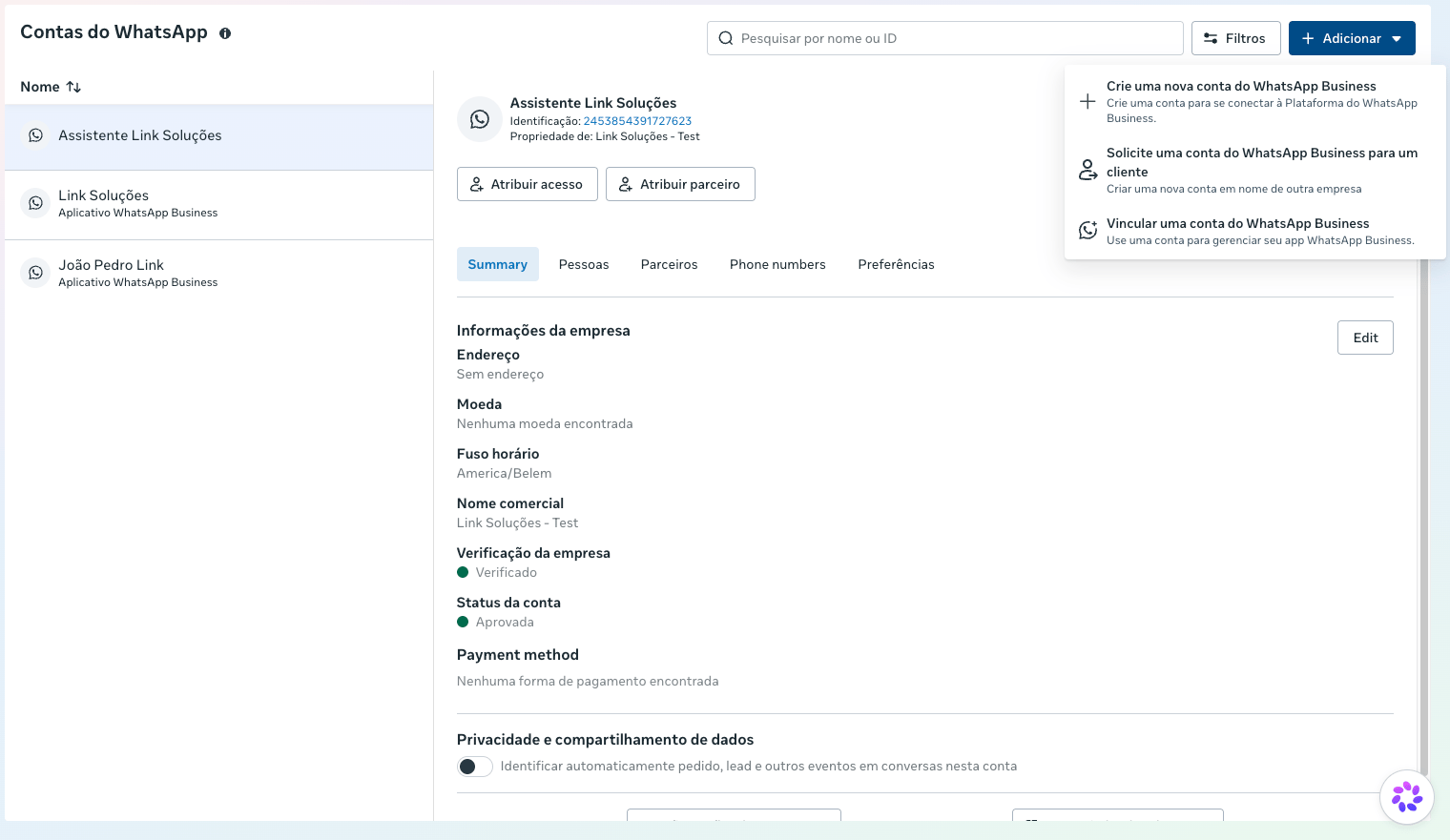Select Link Soluções account in the list
This screenshot has height=840, width=1450.
click(218, 204)
